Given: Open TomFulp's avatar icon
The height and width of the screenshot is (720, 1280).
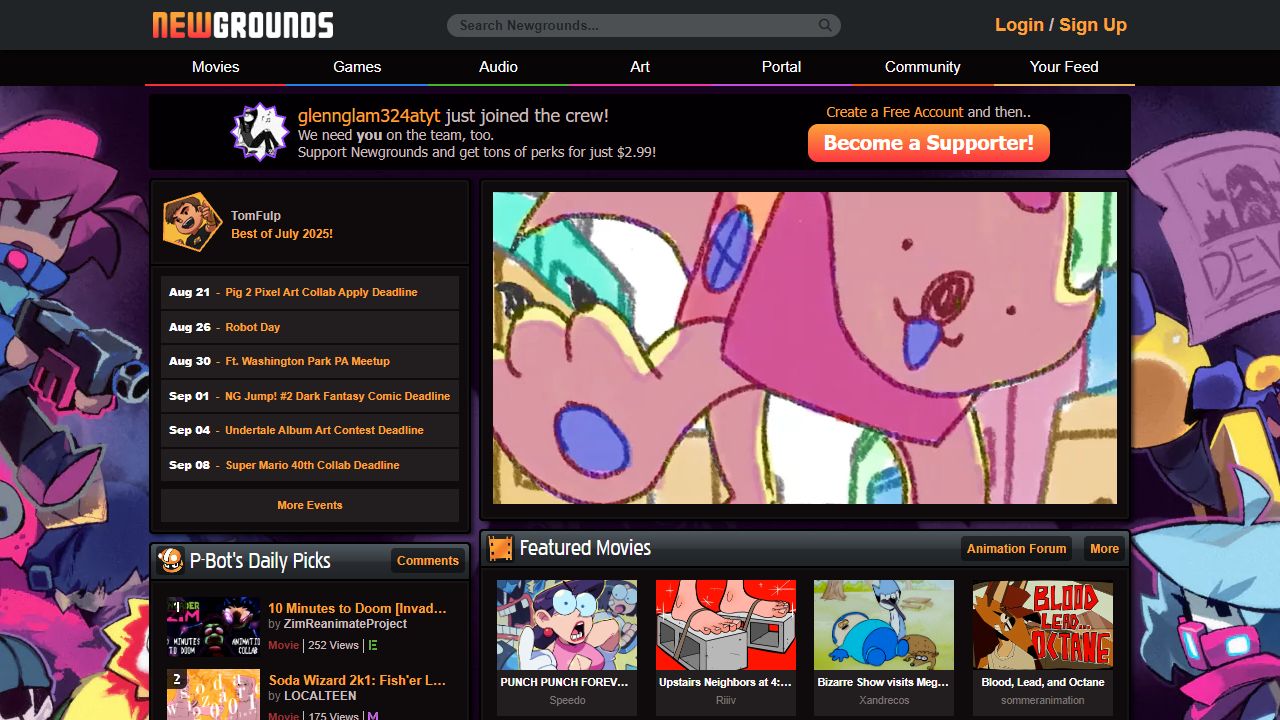Looking at the screenshot, I should [192, 222].
